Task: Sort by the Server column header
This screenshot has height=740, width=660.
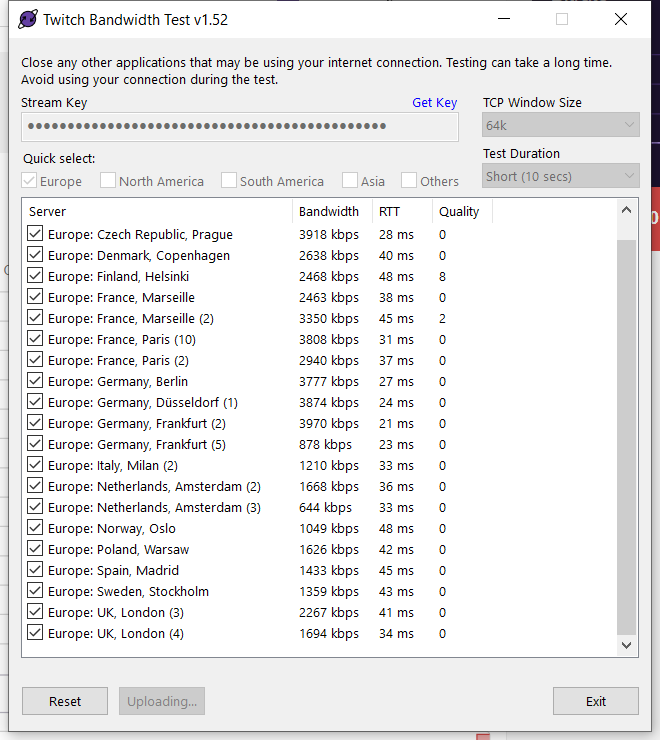Action: click(x=157, y=211)
